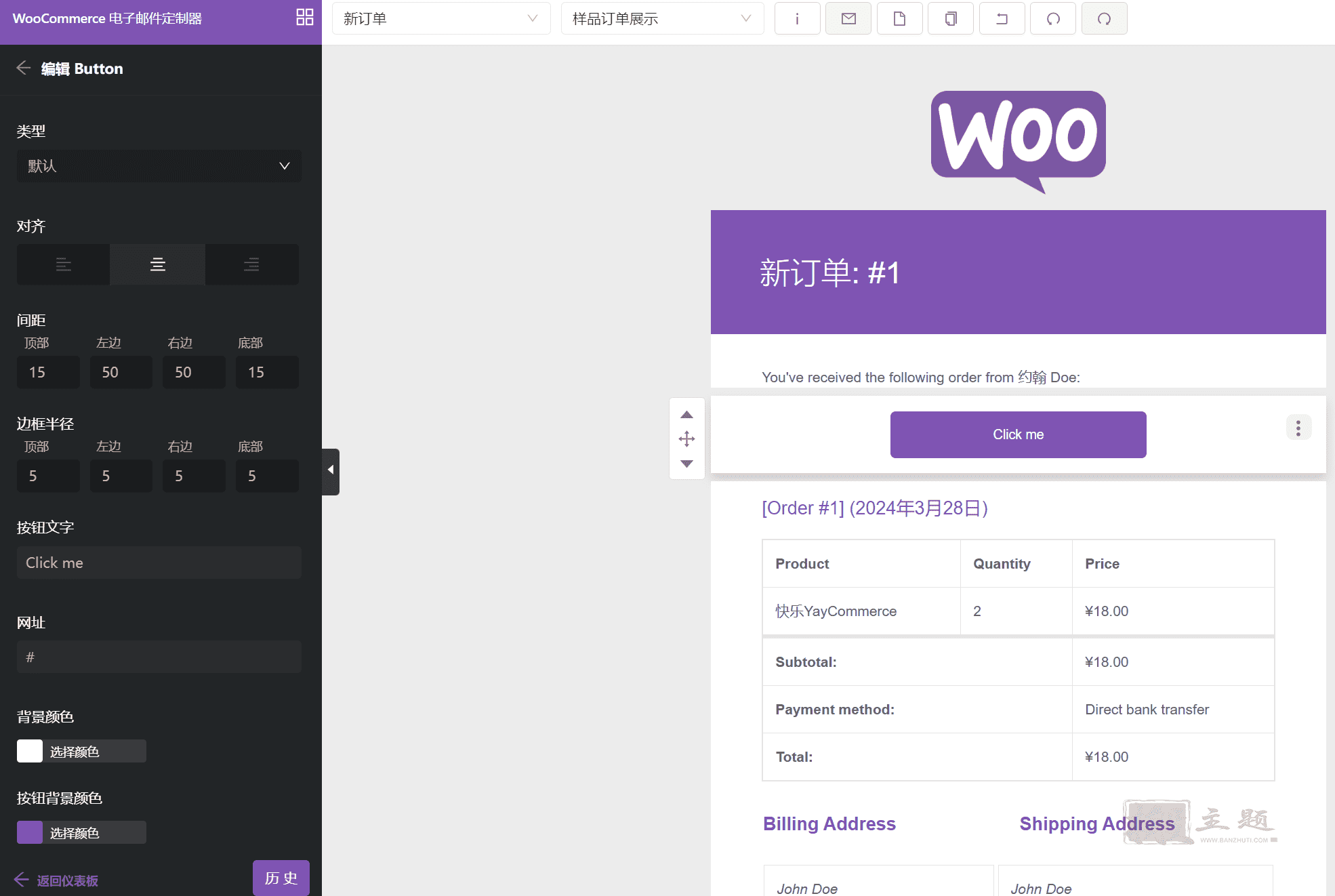Click the 快乐YayCommerce product cell

(x=861, y=611)
